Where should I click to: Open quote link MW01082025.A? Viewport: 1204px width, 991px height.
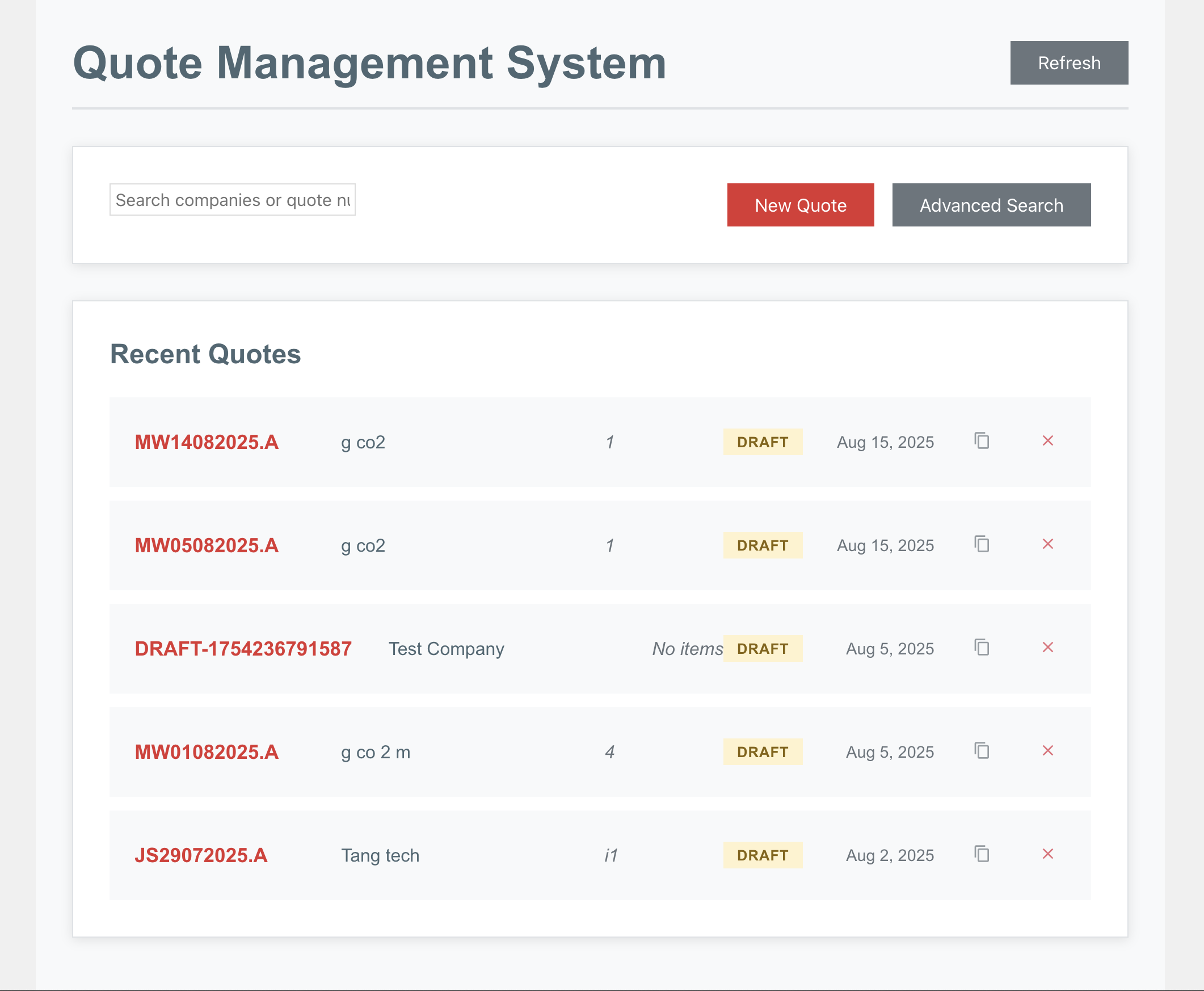click(207, 753)
